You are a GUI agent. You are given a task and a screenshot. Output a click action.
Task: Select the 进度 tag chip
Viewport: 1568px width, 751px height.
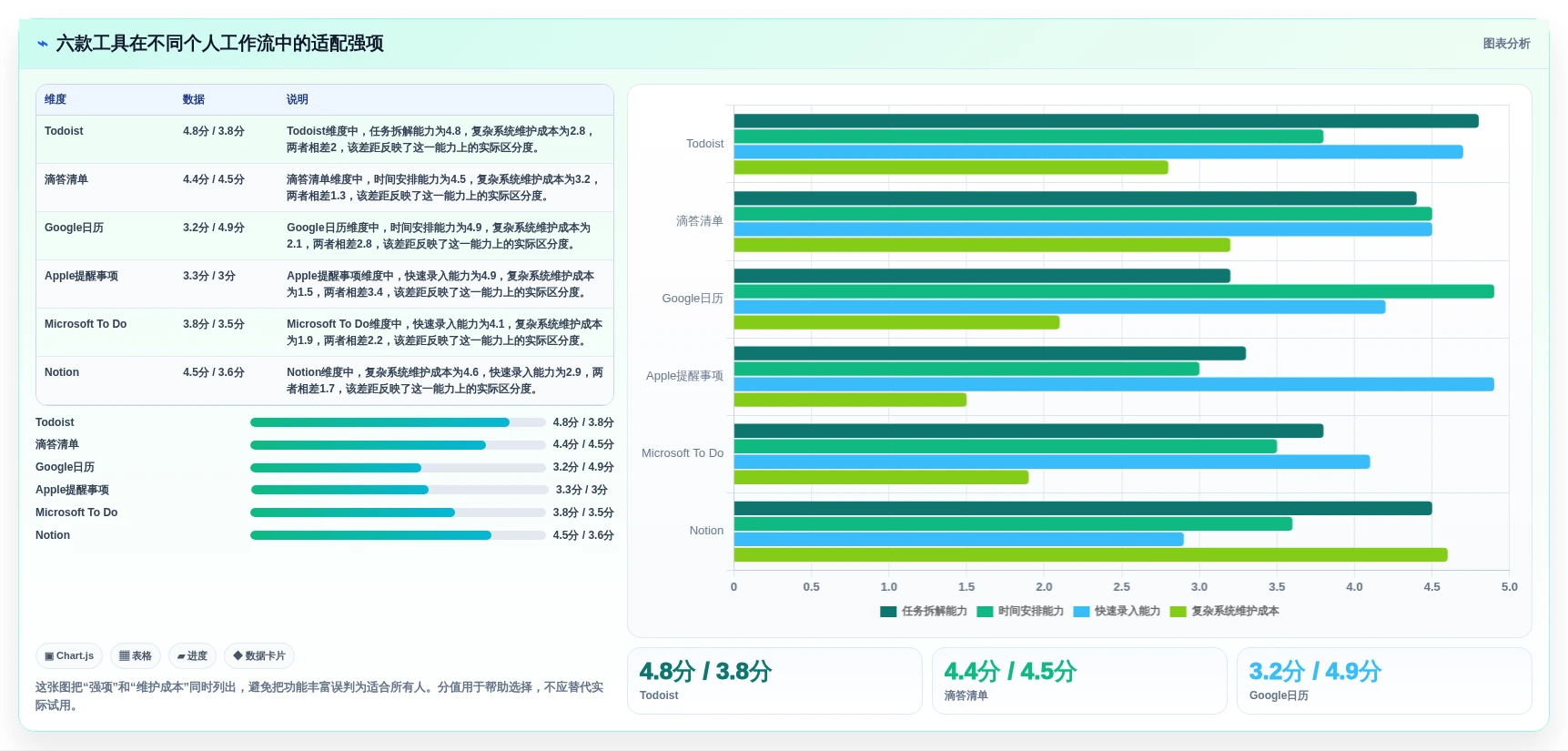tap(192, 655)
